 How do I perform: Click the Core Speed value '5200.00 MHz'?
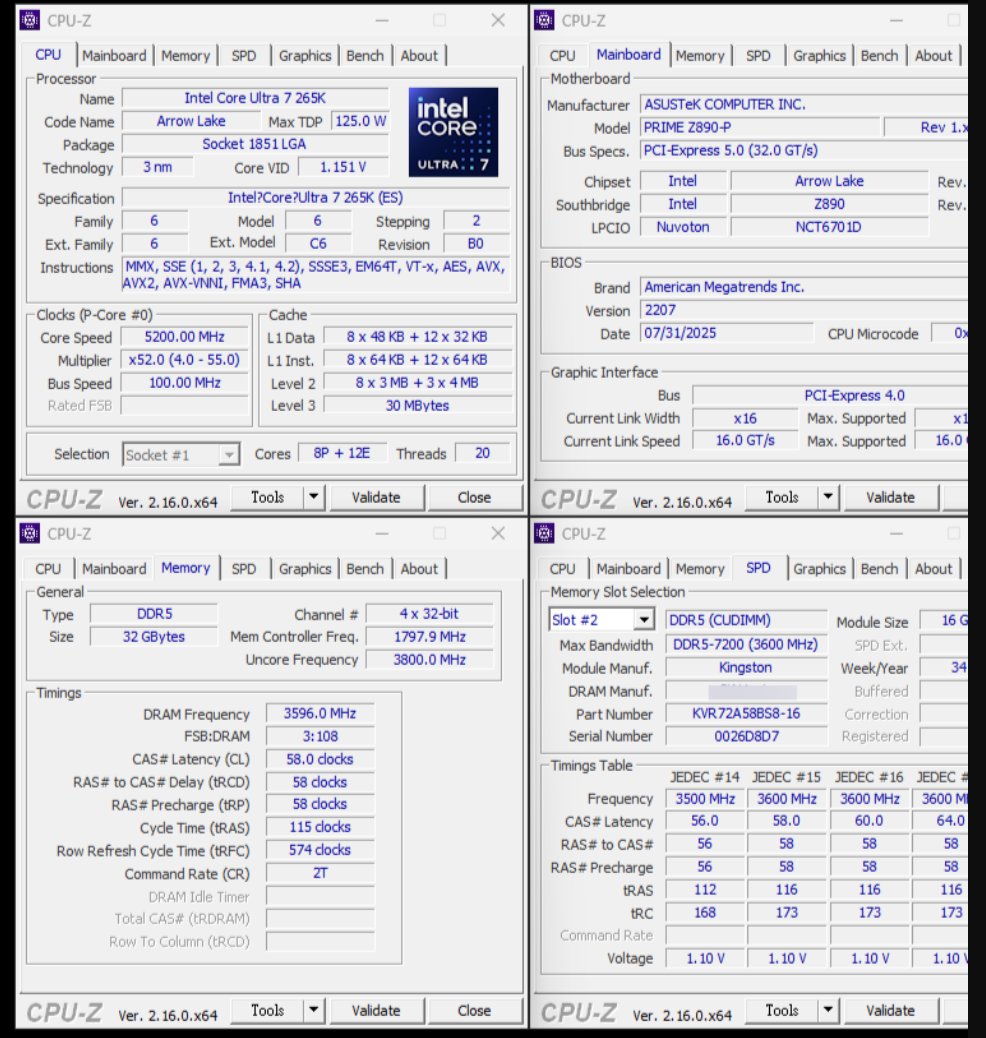pos(185,337)
